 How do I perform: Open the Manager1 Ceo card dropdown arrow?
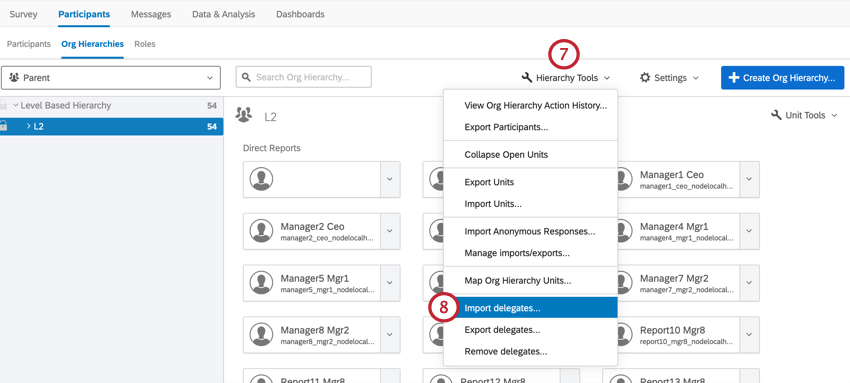pos(749,179)
